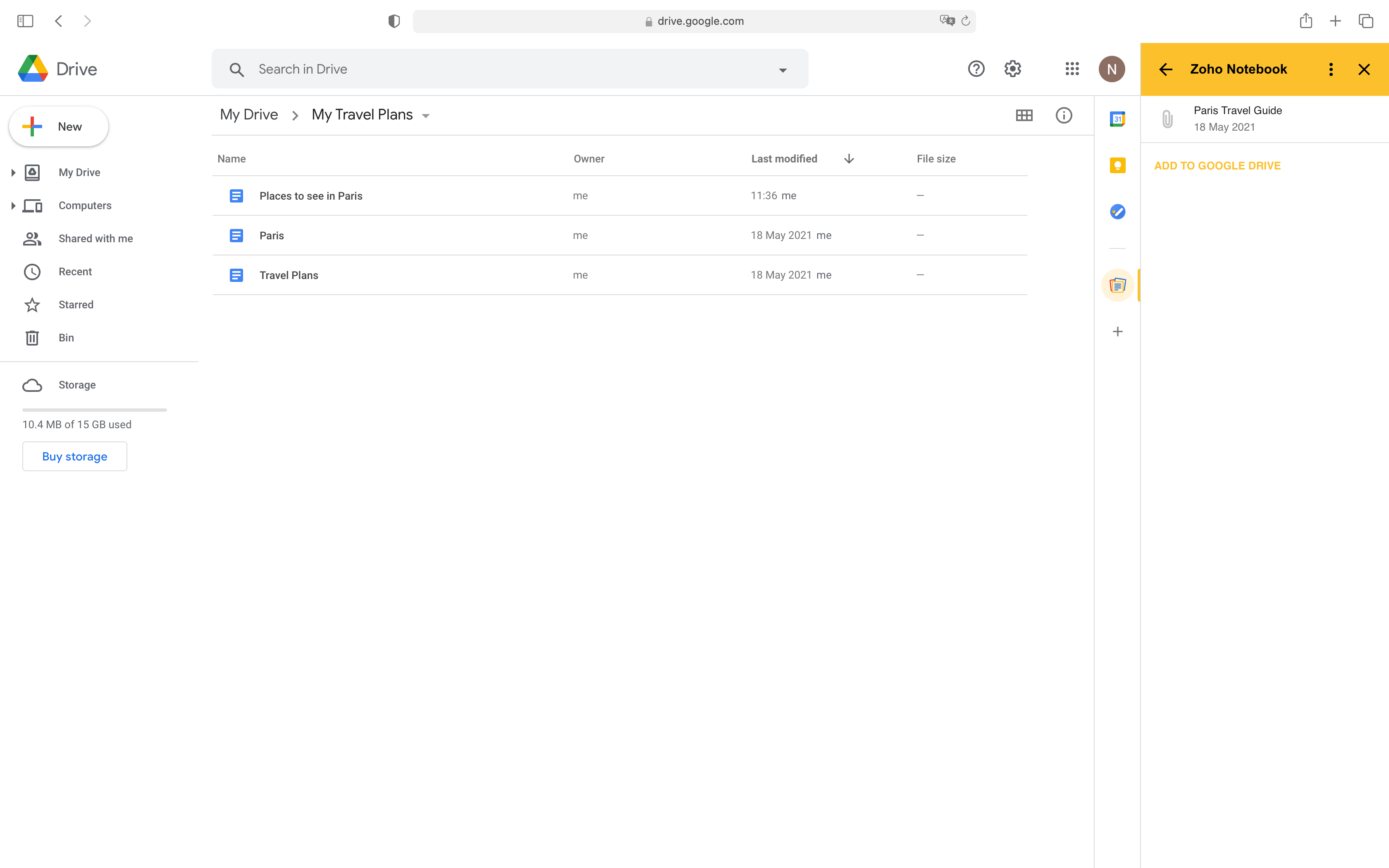Navigate to Shared with me
Screen dimensions: 1389x868
click(95, 238)
